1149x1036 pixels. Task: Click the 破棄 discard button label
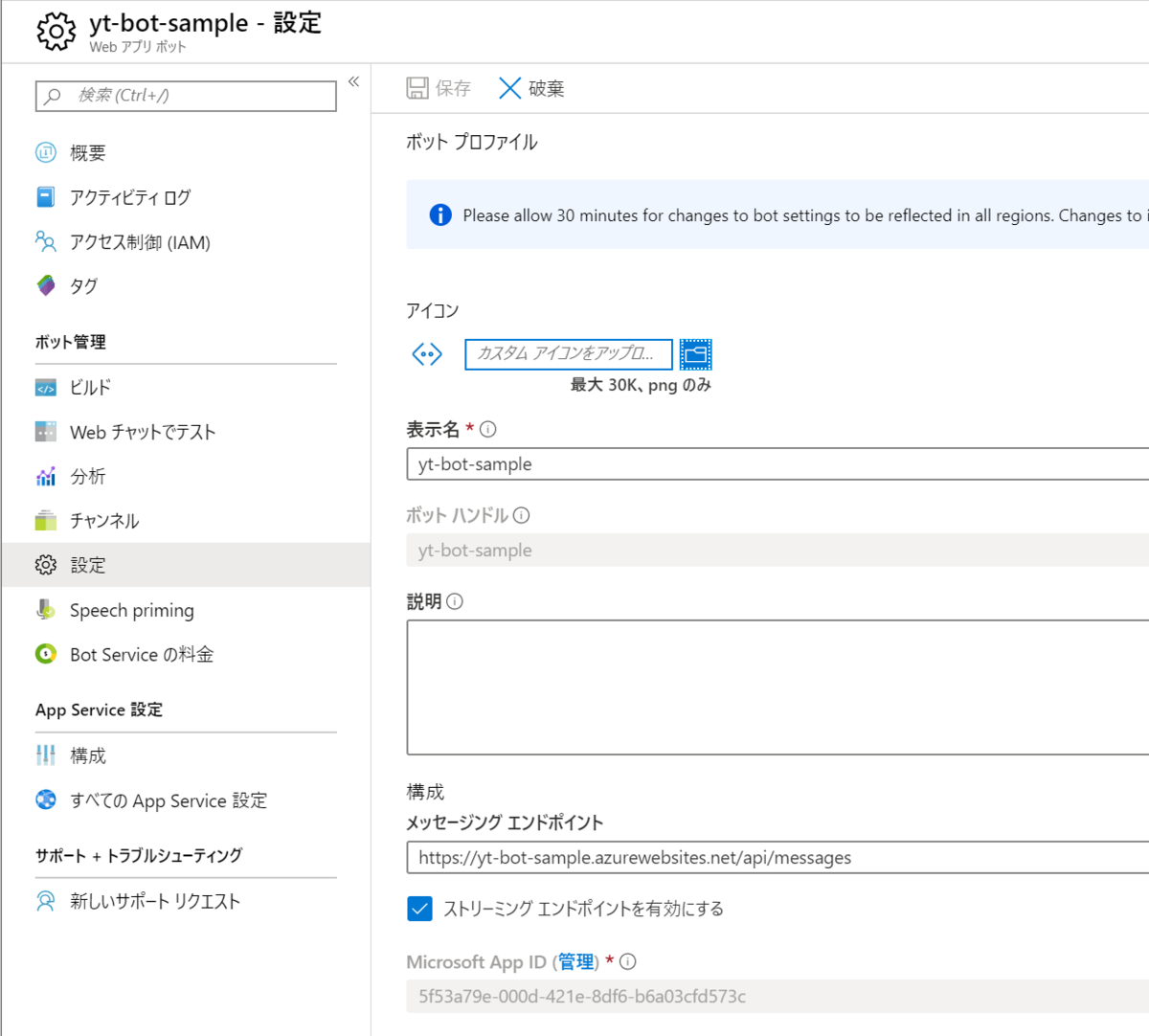click(547, 88)
